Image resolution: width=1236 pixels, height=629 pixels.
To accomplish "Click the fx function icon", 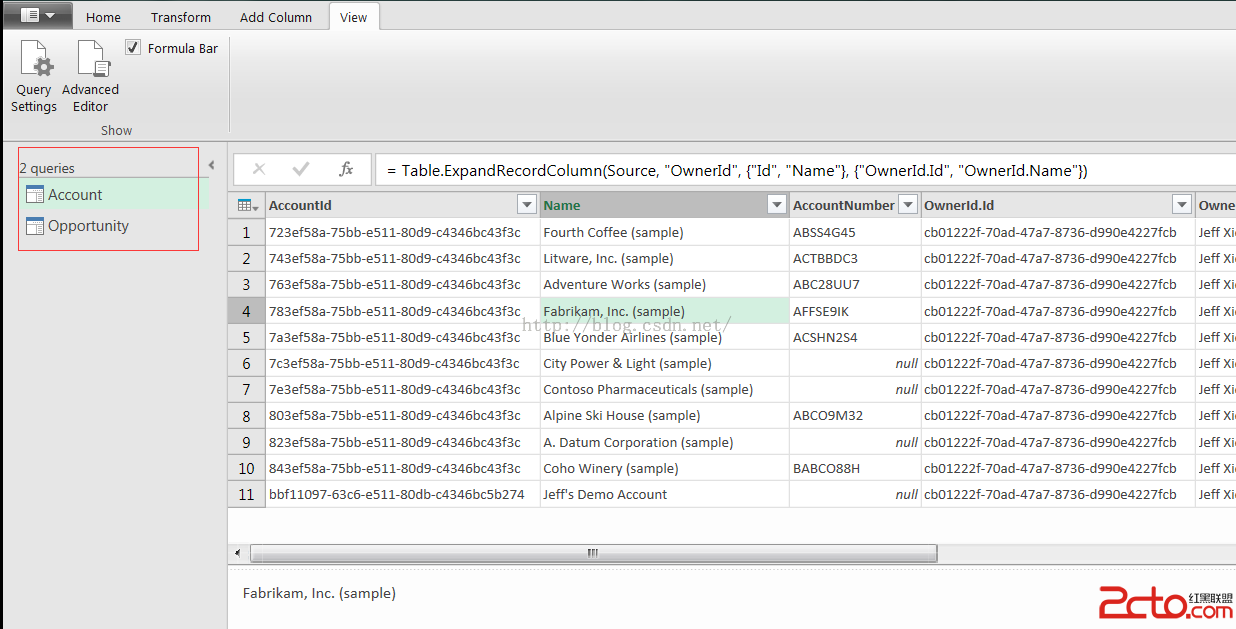I will click(346, 169).
